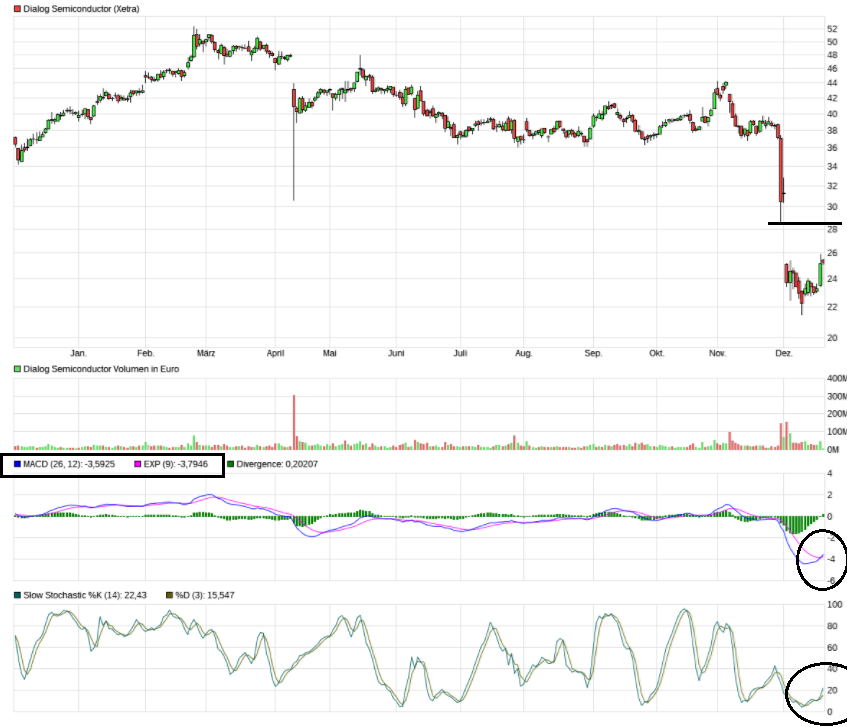Click the 'Sep.' month label
The image size is (847, 727).
(x=593, y=353)
